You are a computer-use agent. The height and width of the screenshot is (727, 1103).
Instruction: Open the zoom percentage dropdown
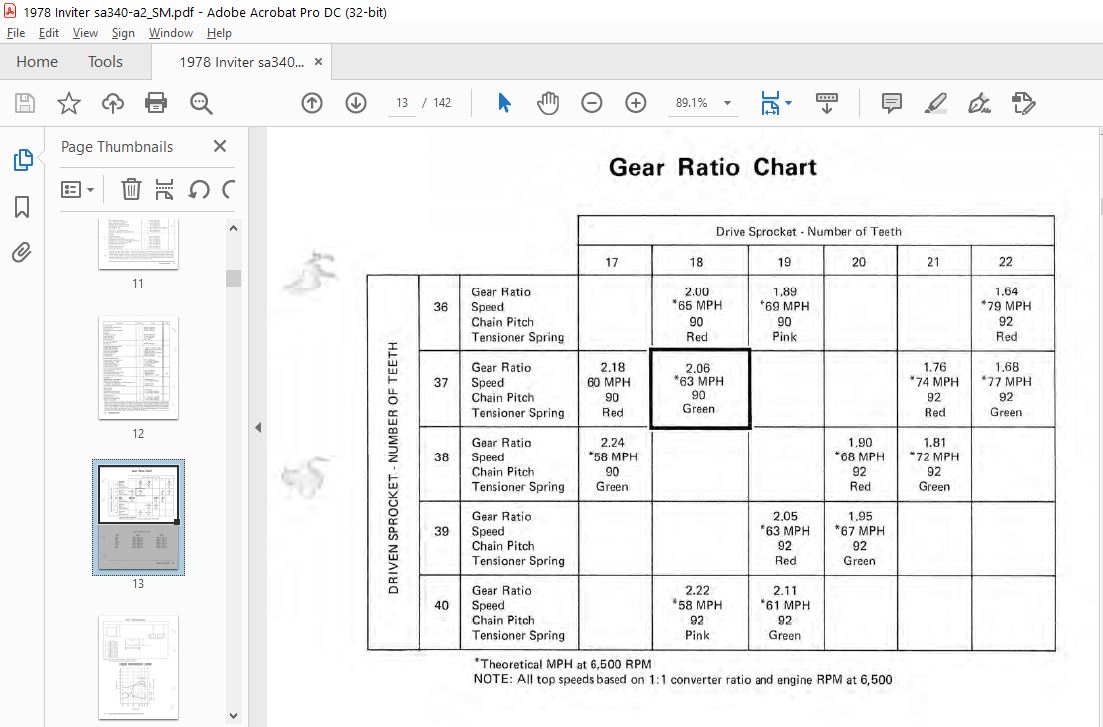(727, 103)
